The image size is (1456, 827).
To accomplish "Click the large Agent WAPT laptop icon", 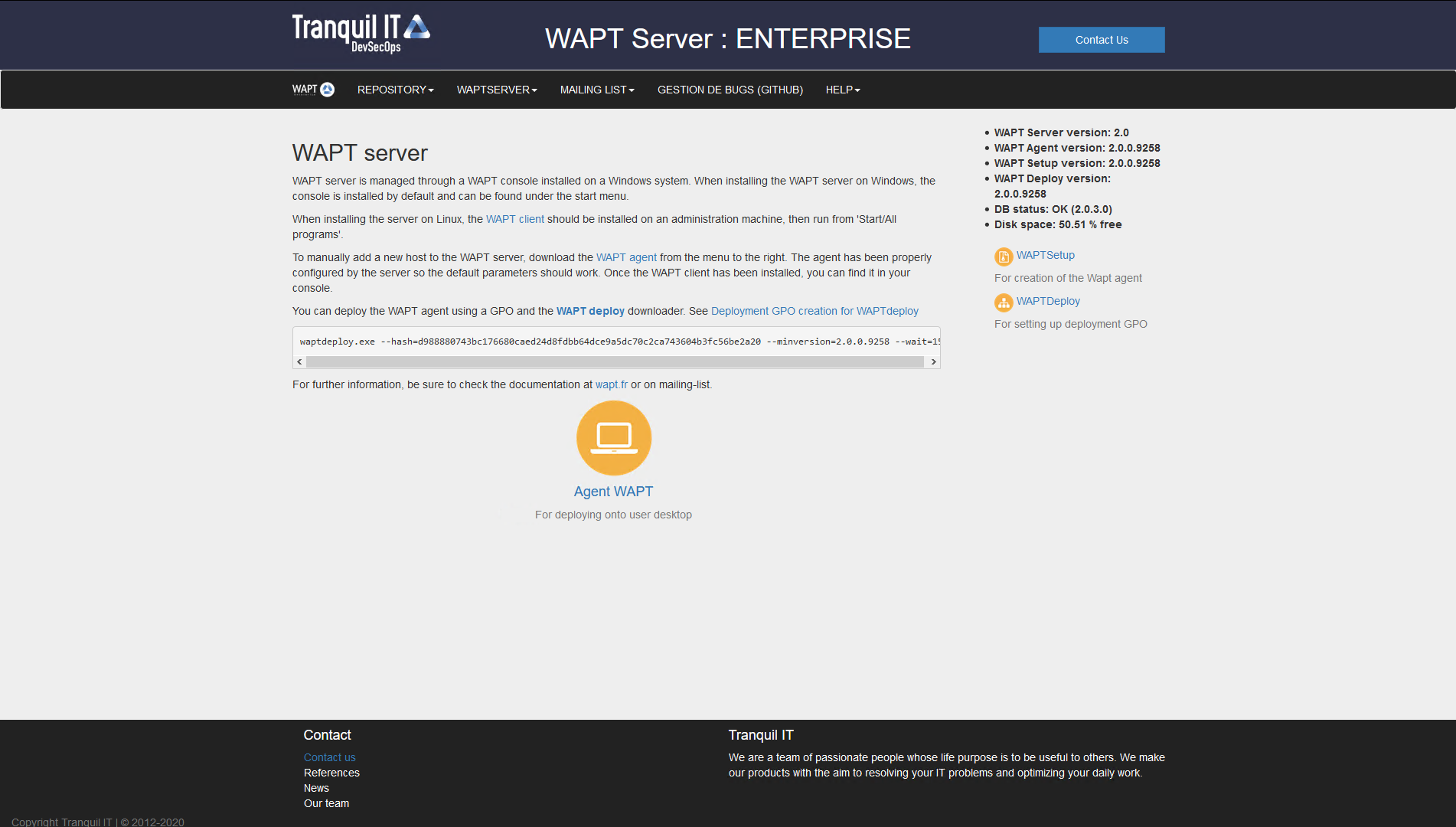I will (x=614, y=438).
